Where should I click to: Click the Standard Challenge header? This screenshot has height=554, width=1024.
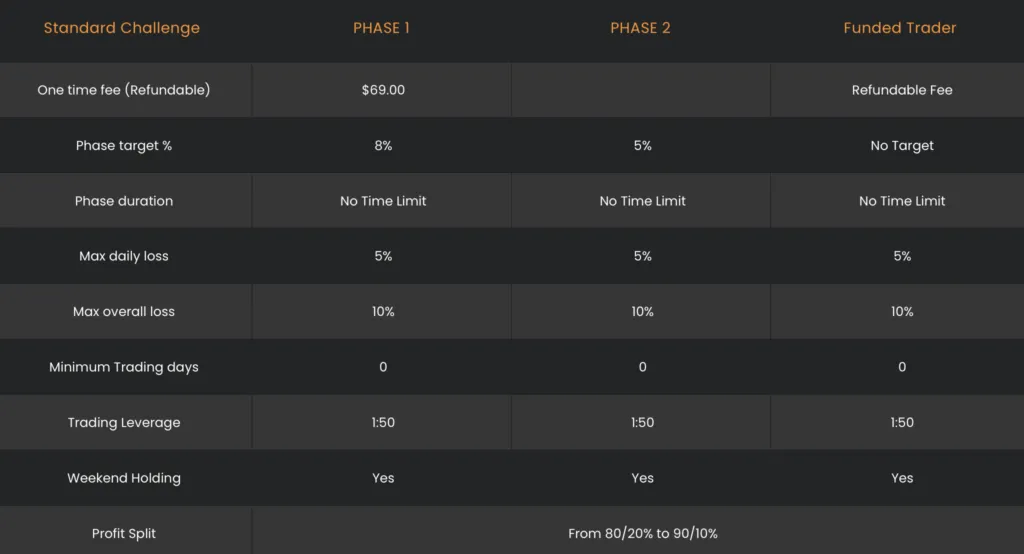coord(122,28)
